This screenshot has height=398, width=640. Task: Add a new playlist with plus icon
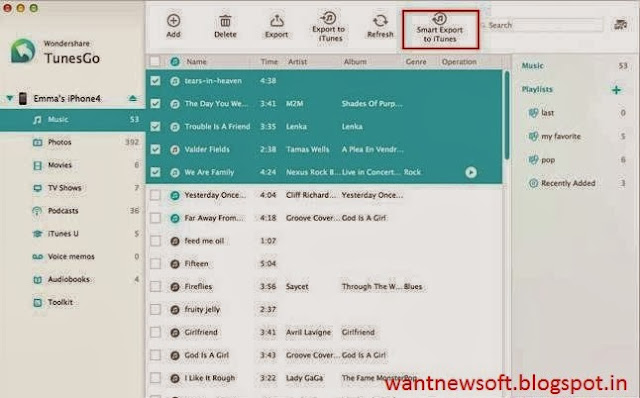[x=616, y=89]
